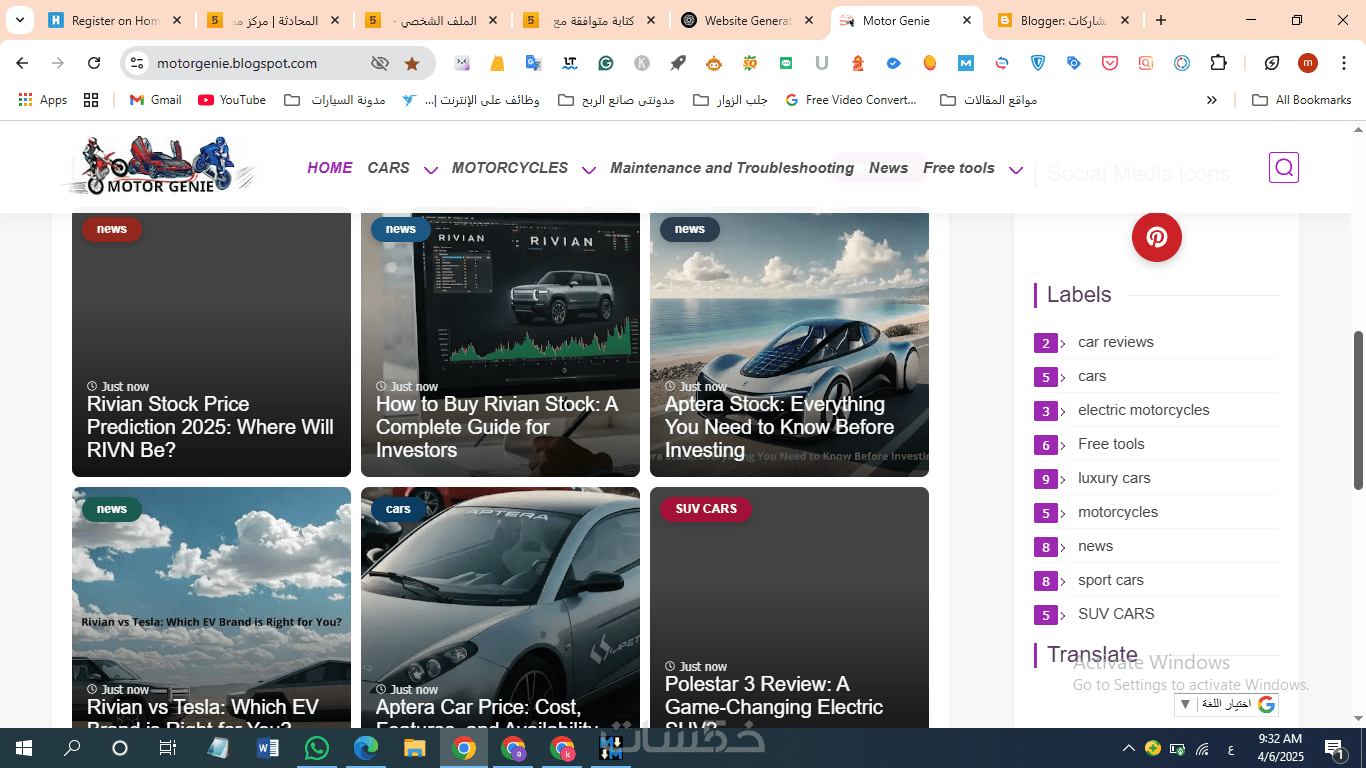Open the Translate language selector dropdown

(1226, 704)
